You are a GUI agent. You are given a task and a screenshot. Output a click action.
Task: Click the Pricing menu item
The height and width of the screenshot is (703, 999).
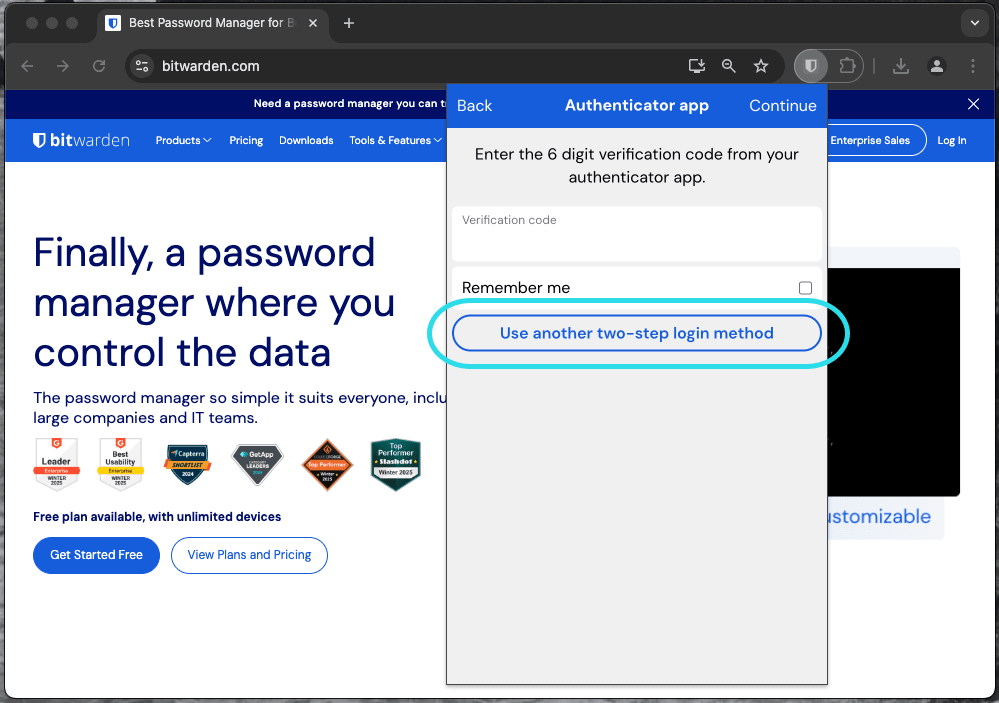click(246, 140)
